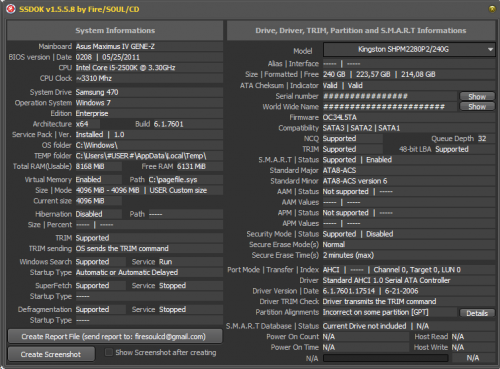Click the Total RAM '8168 MiB' value
The height and width of the screenshot is (369, 500).
coord(90,166)
